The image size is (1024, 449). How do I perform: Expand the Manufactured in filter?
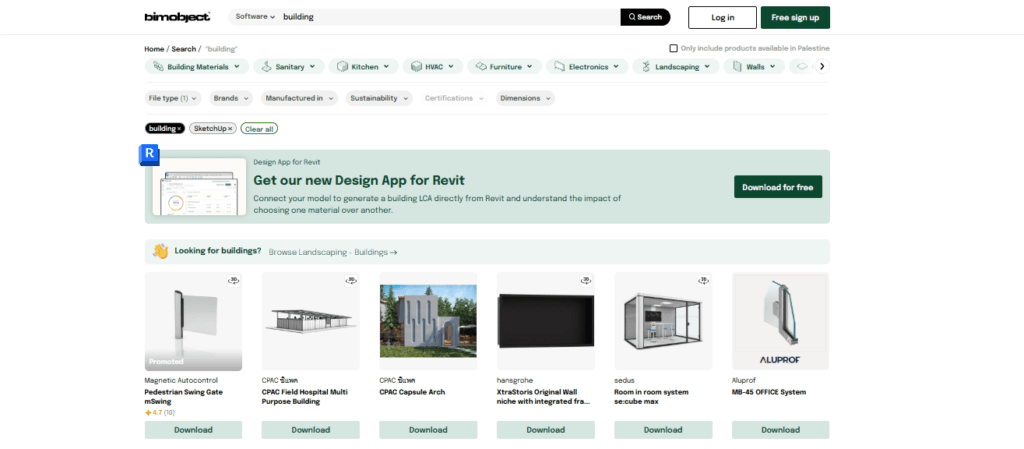[x=299, y=98]
